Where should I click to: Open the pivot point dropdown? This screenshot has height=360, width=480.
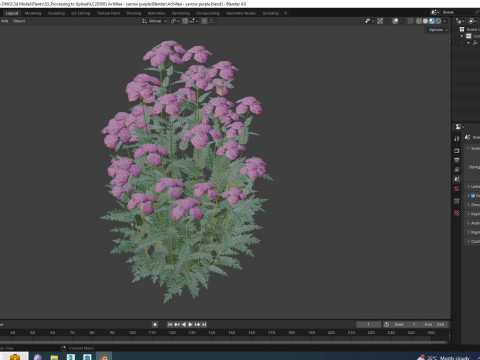click(175, 21)
